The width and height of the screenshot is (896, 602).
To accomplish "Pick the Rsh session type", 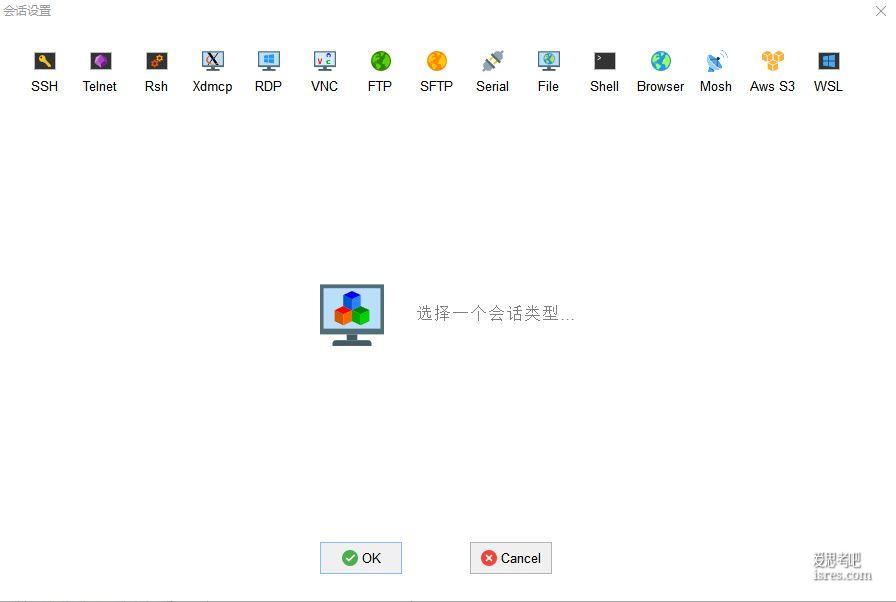I will pyautogui.click(x=157, y=61).
